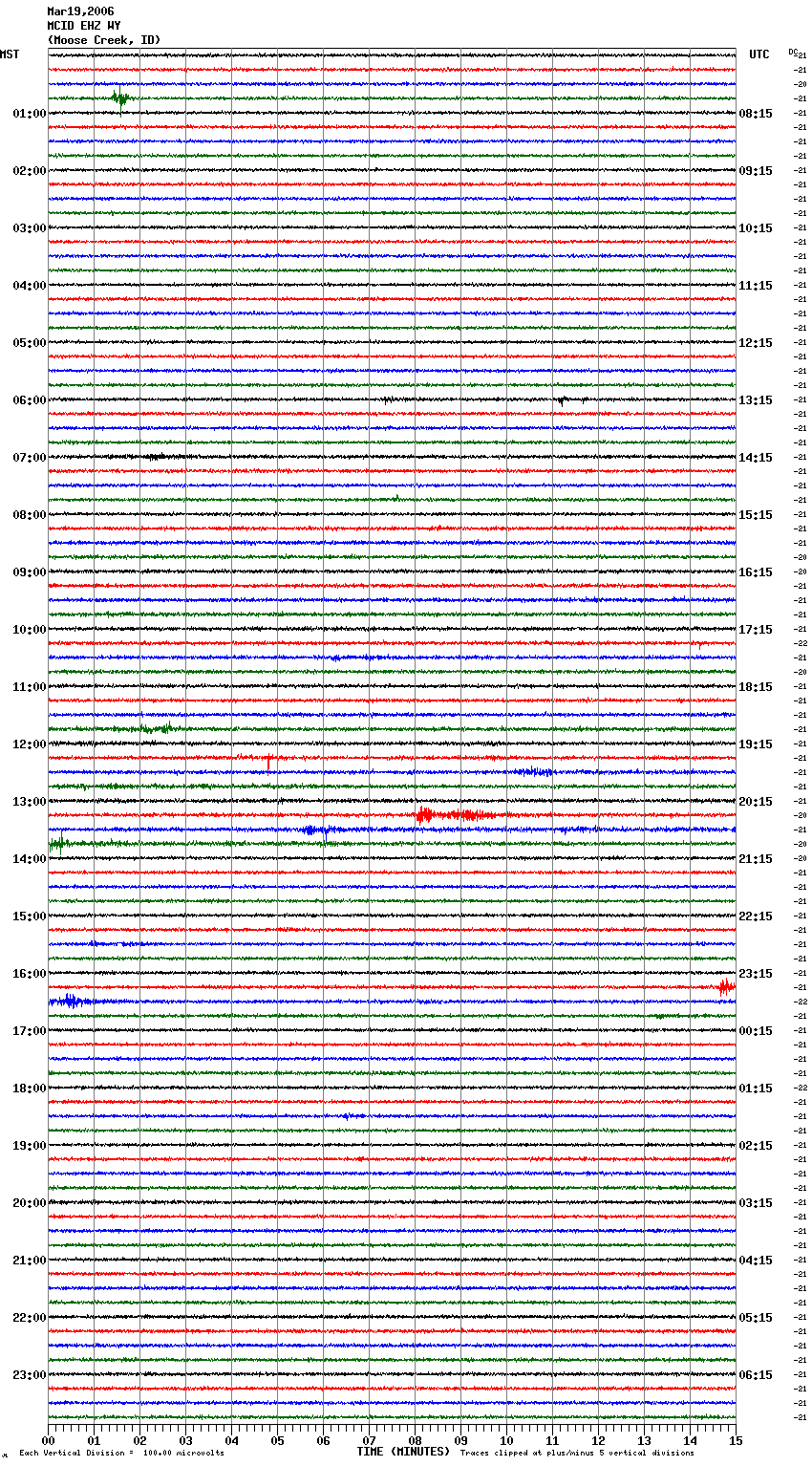812x1466 pixels.
Task: Click the 04:00 MST time label
Action: (30, 286)
